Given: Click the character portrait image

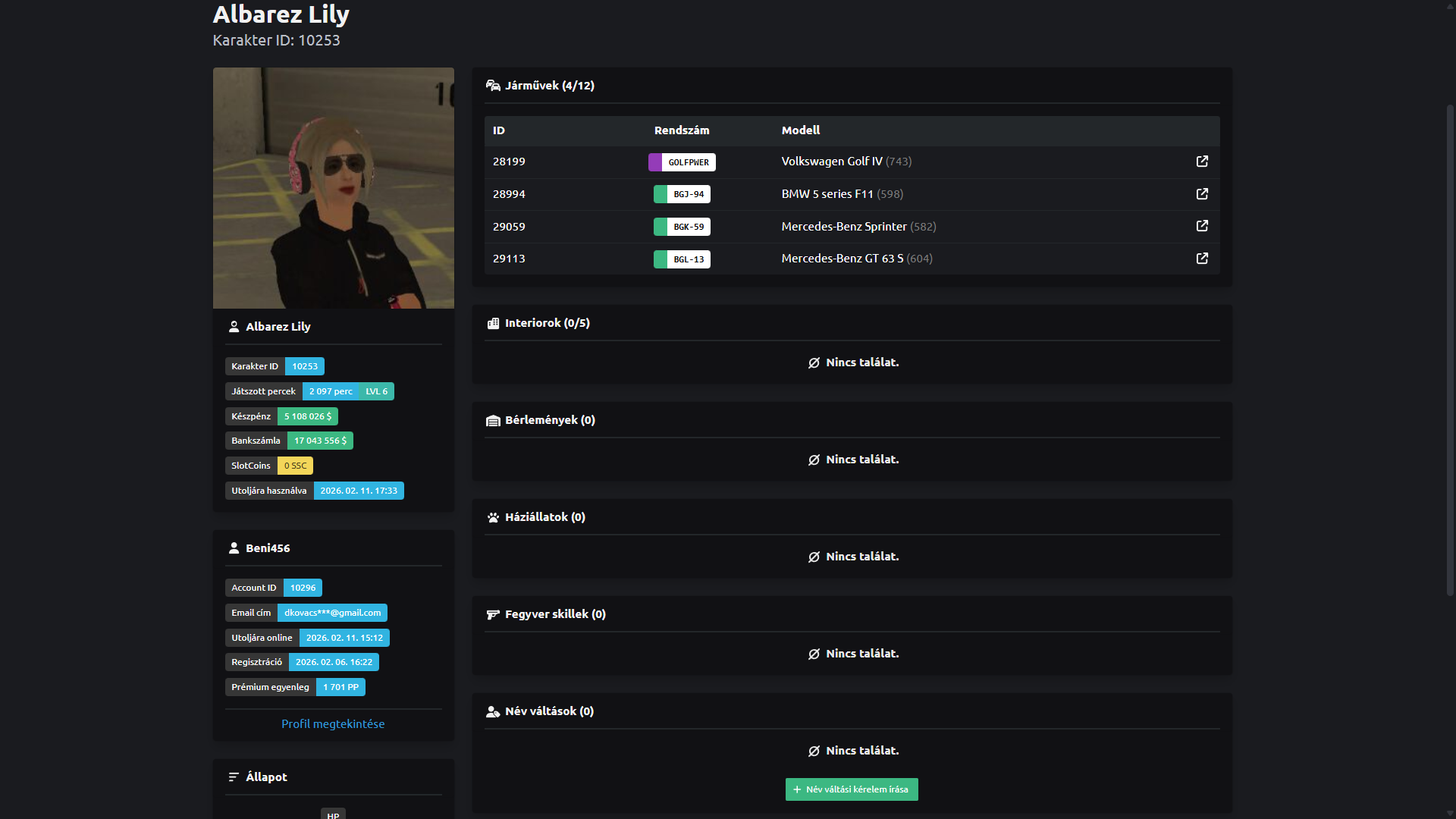Looking at the screenshot, I should click(334, 188).
